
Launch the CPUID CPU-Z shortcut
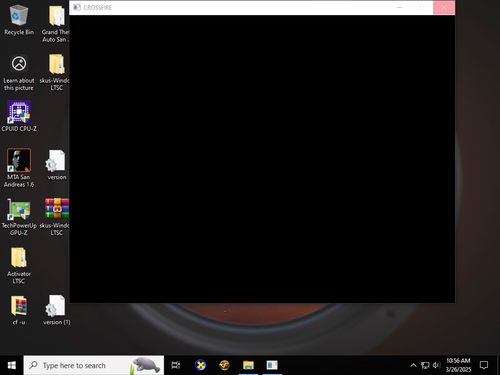pyautogui.click(x=19, y=116)
